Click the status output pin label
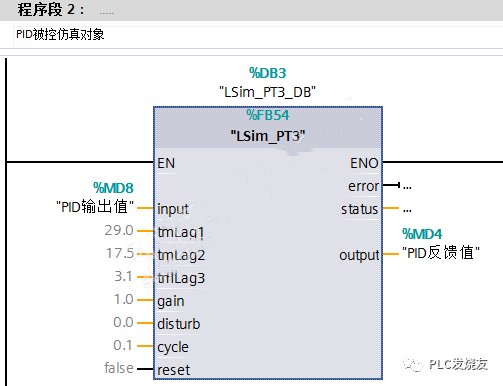This screenshot has height=386, width=503. [x=359, y=209]
